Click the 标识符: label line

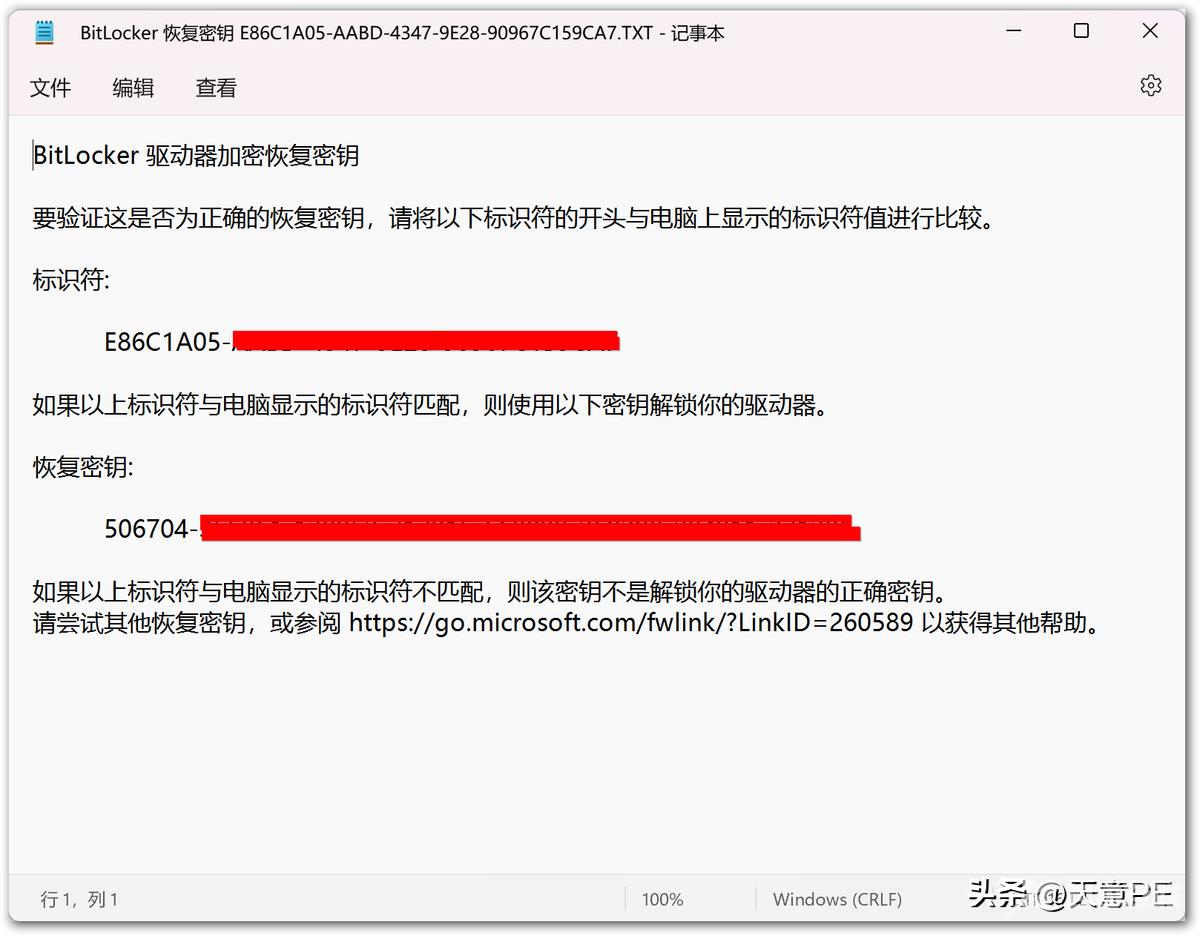coord(71,280)
